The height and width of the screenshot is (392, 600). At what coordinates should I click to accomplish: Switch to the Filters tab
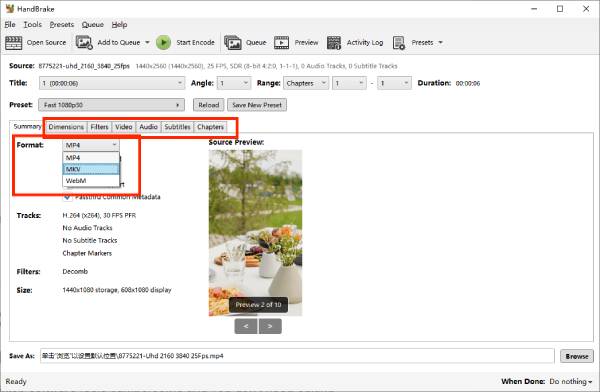pos(99,127)
